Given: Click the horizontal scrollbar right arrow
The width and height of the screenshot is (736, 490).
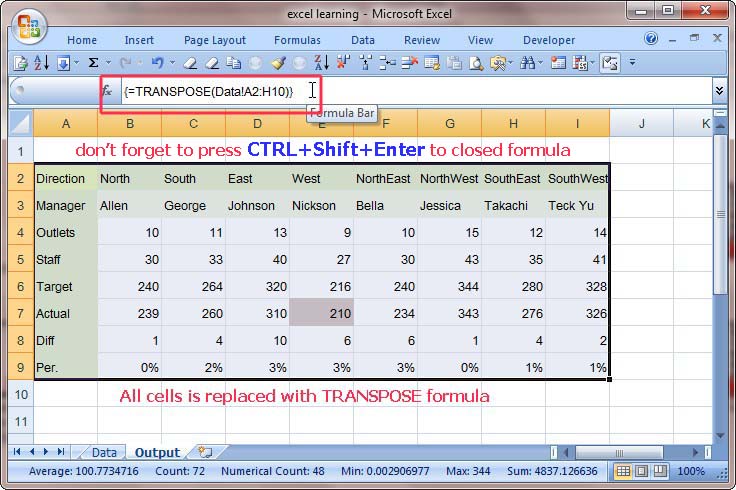Looking at the screenshot, I should [x=695, y=452].
